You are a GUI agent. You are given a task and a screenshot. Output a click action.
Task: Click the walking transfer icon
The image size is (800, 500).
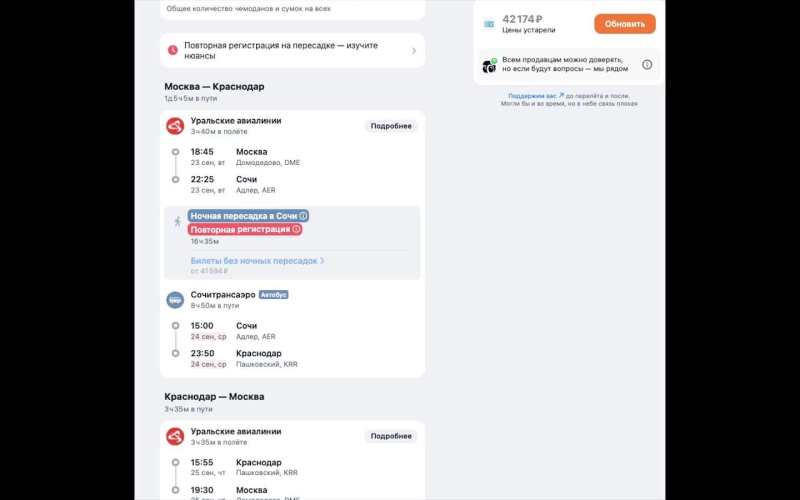tap(177, 220)
